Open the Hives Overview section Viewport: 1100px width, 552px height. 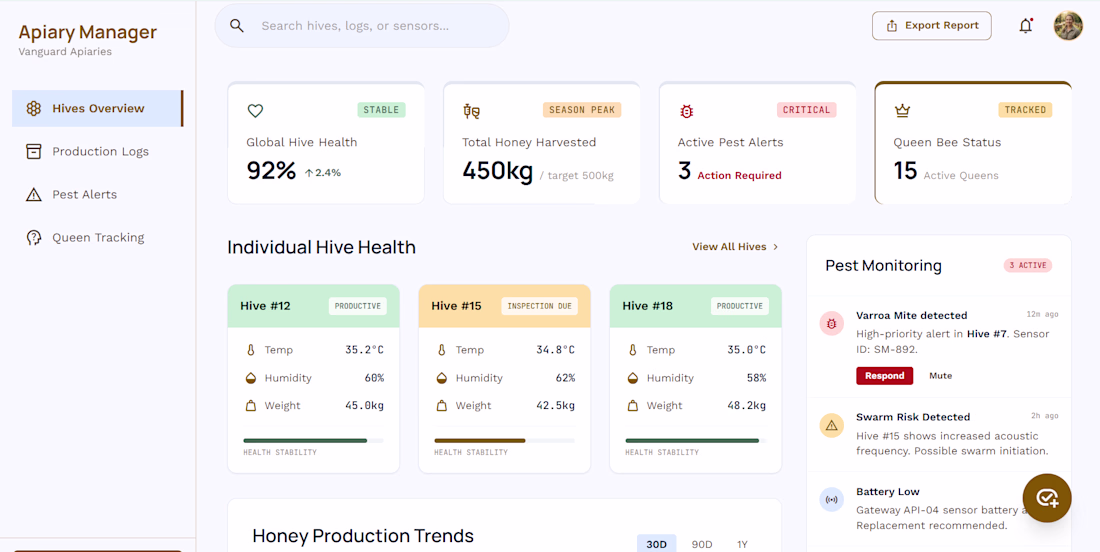[x=97, y=108]
